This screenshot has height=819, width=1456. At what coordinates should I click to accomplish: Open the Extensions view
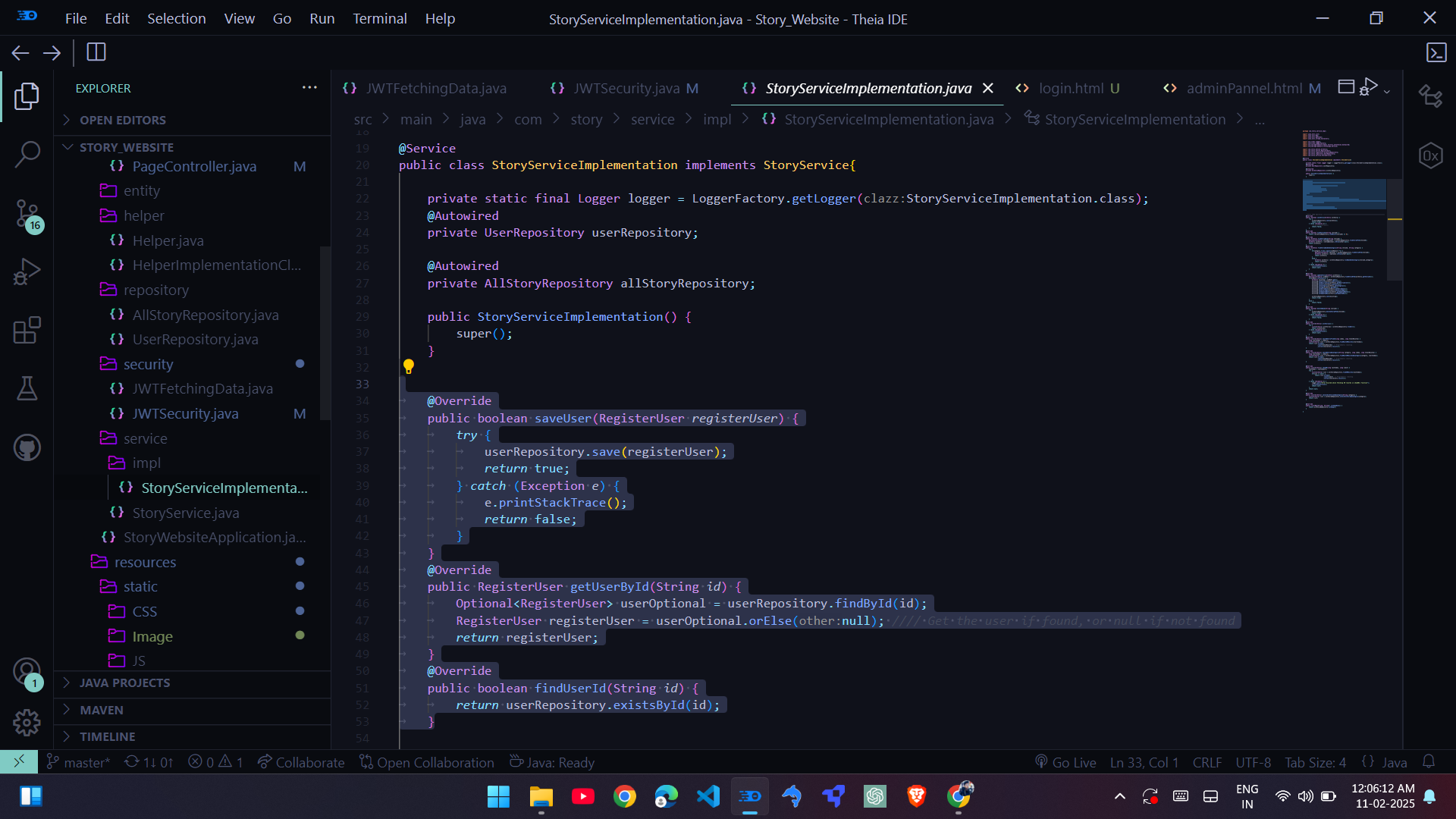27,330
